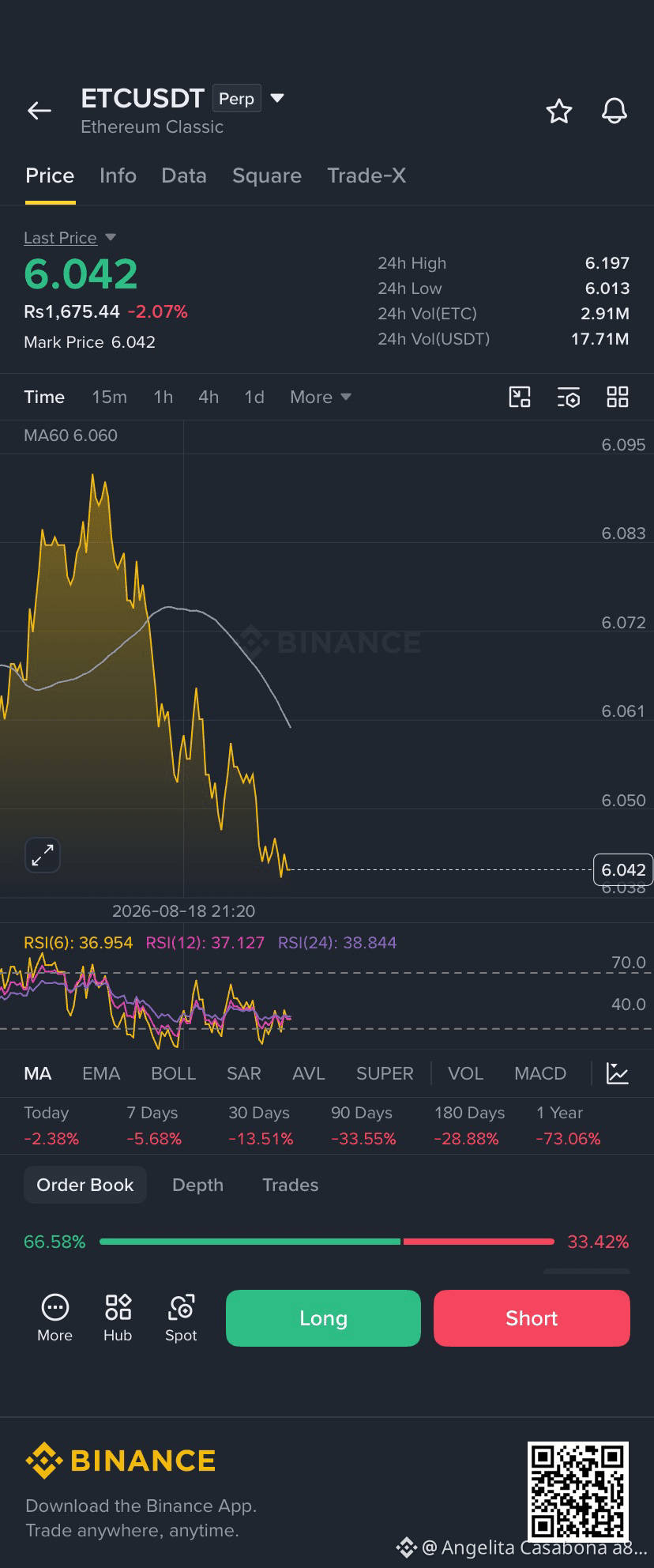Toggle the VOL sub-indicator
This screenshot has width=654, height=1568.
coord(465,1073)
